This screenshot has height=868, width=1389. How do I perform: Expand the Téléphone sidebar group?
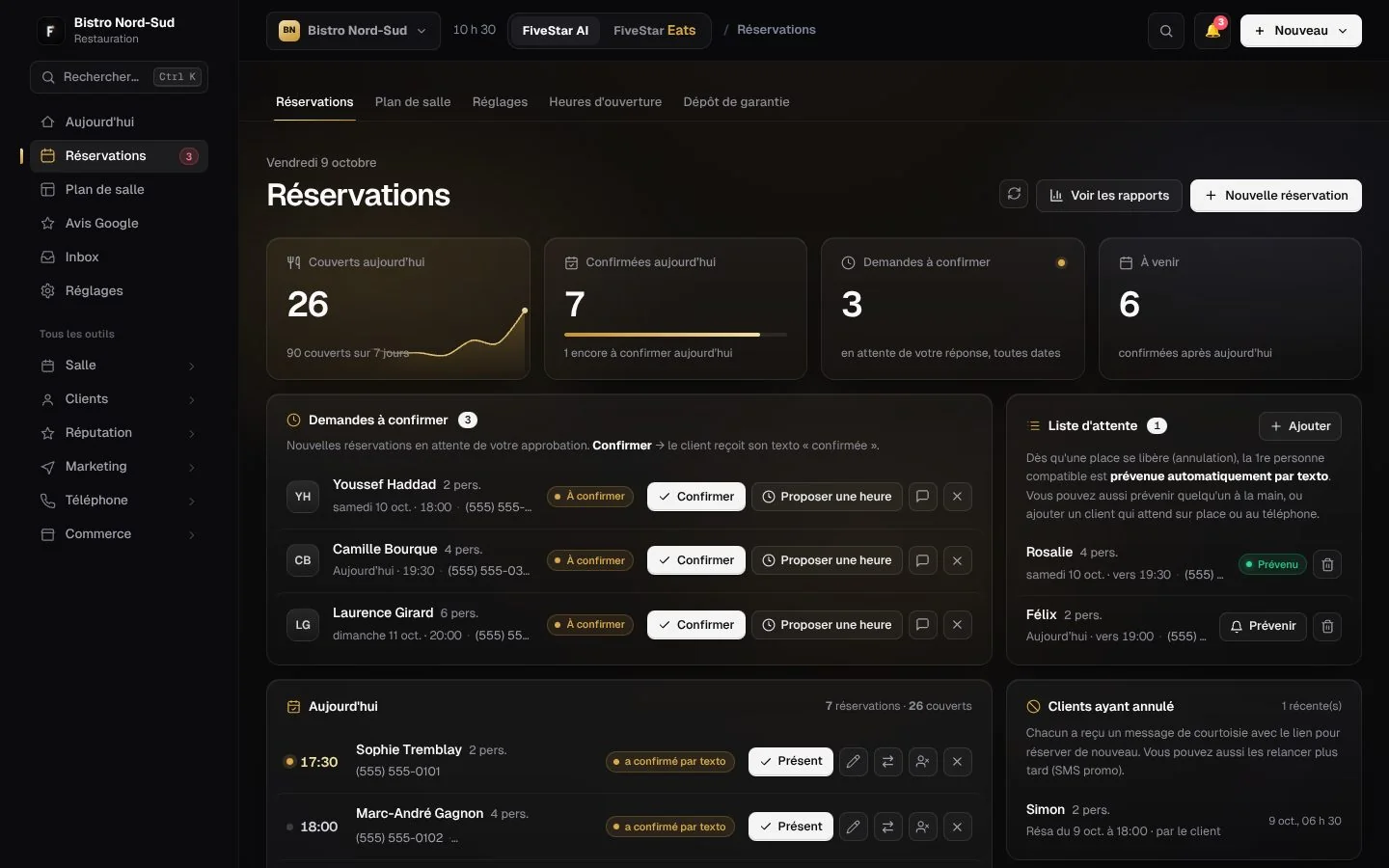coord(119,501)
